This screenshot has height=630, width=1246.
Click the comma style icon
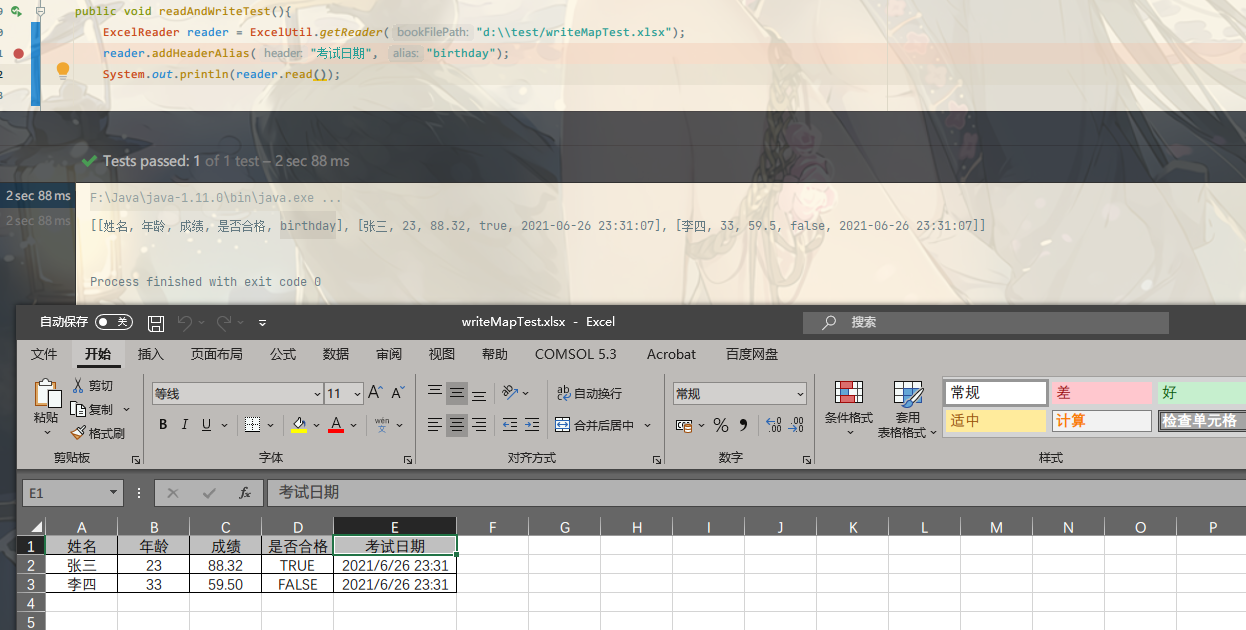(x=742, y=425)
